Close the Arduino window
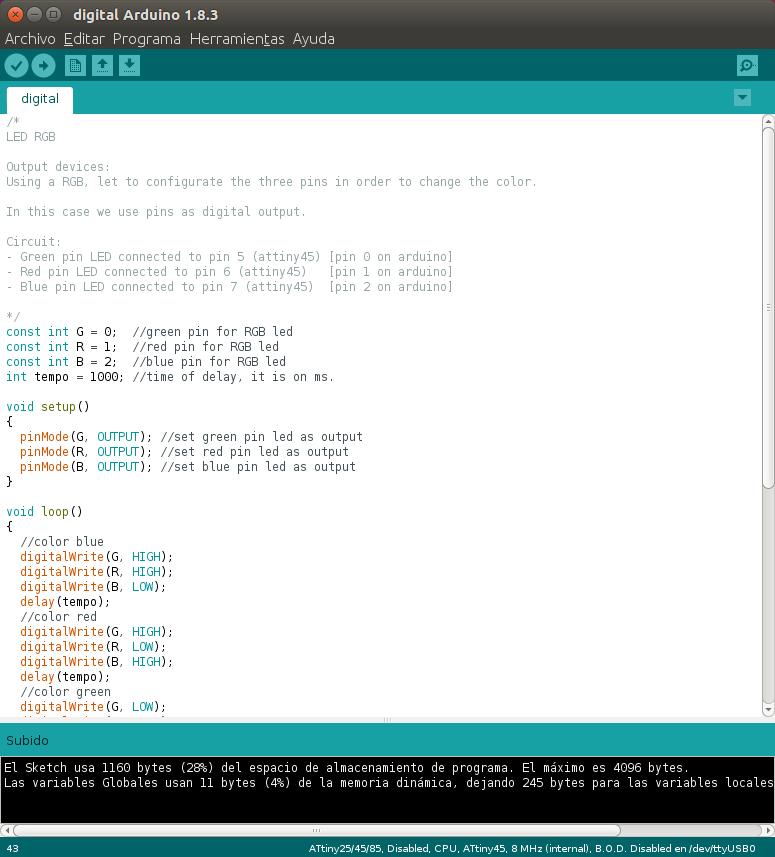Image resolution: width=775 pixels, height=857 pixels. click(15, 14)
